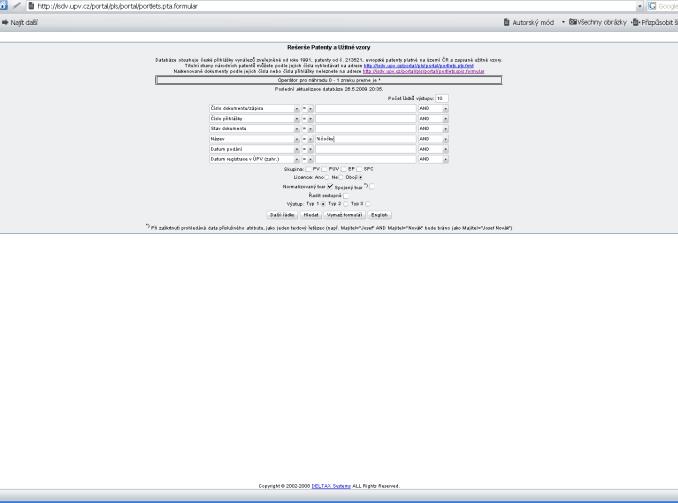
Task: Open the address bar history dropdown arrow
Action: coord(640,6)
